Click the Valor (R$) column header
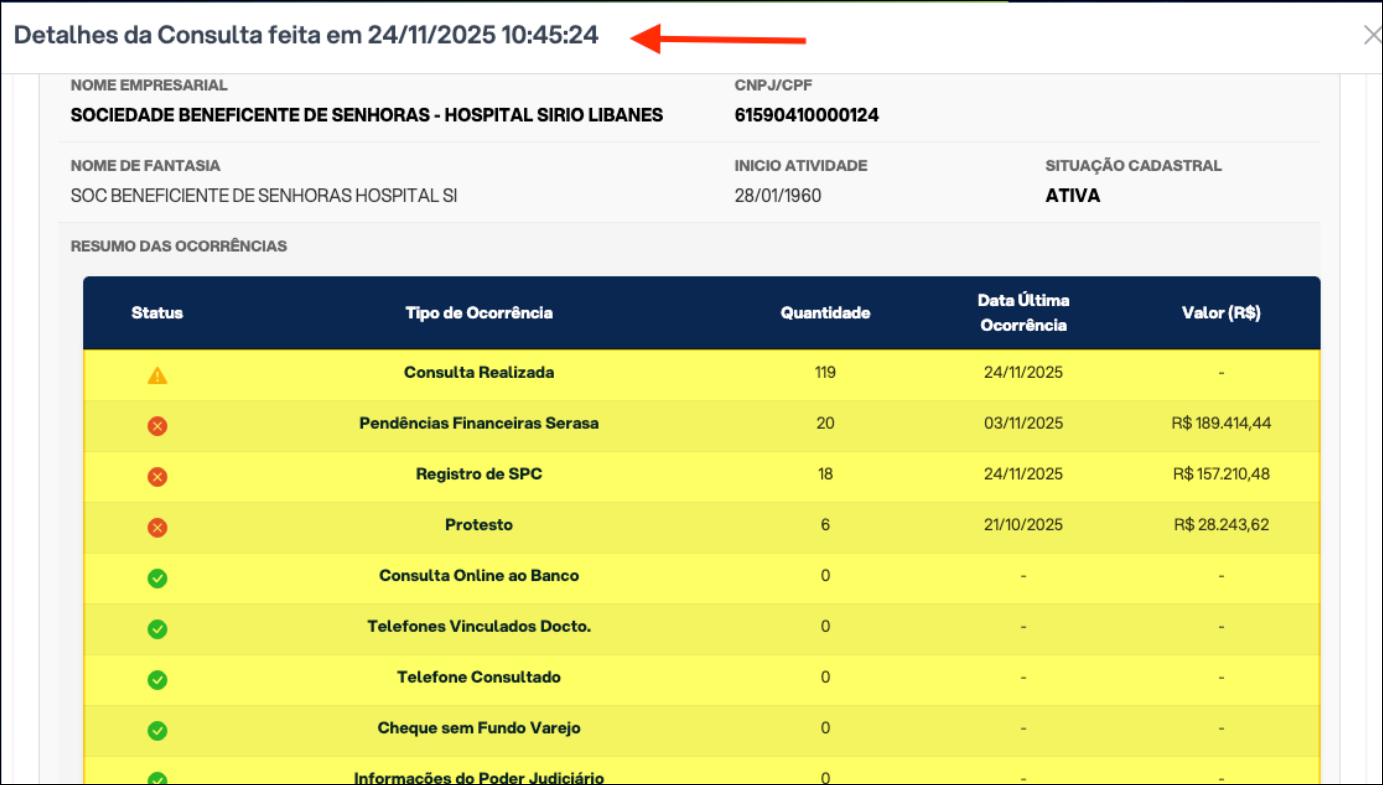This screenshot has height=785, width=1383. tap(1221, 313)
